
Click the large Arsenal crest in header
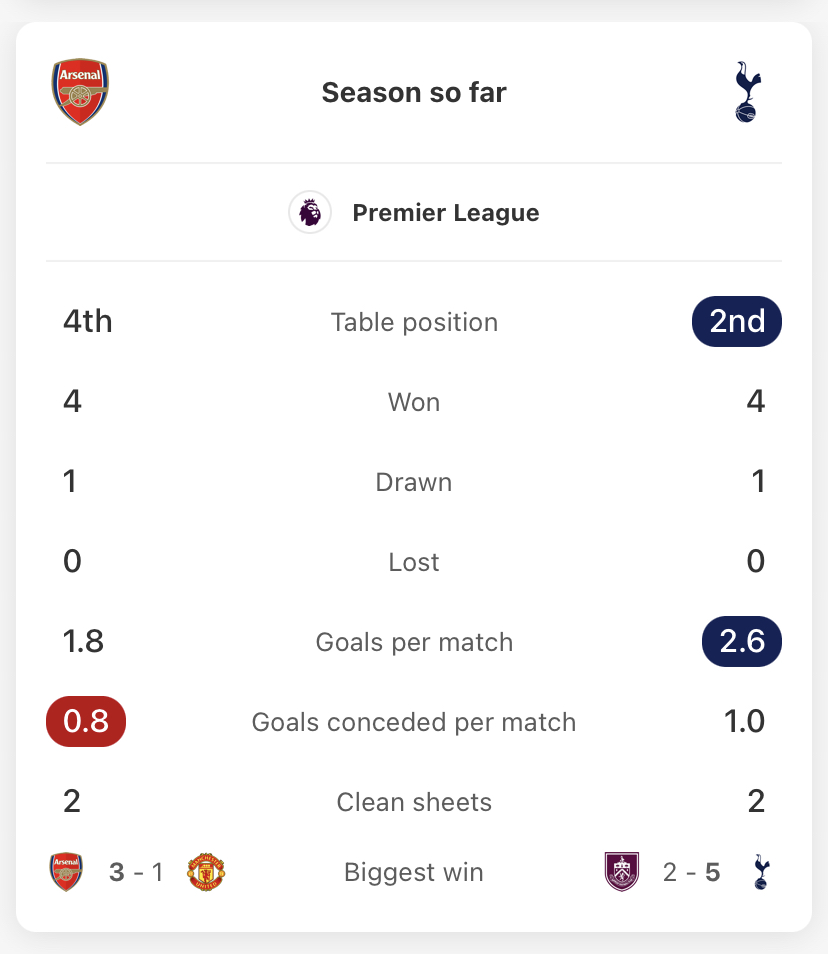pyautogui.click(x=80, y=92)
